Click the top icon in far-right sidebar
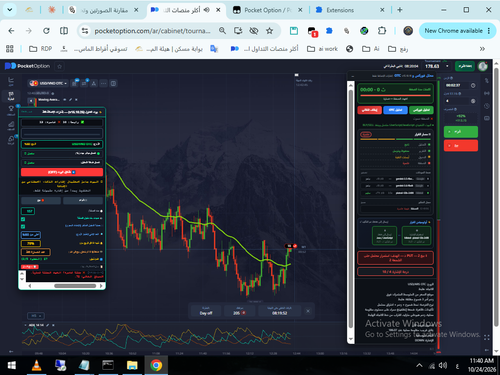The width and height of the screenshot is (500, 375). pyautogui.click(x=487, y=80)
